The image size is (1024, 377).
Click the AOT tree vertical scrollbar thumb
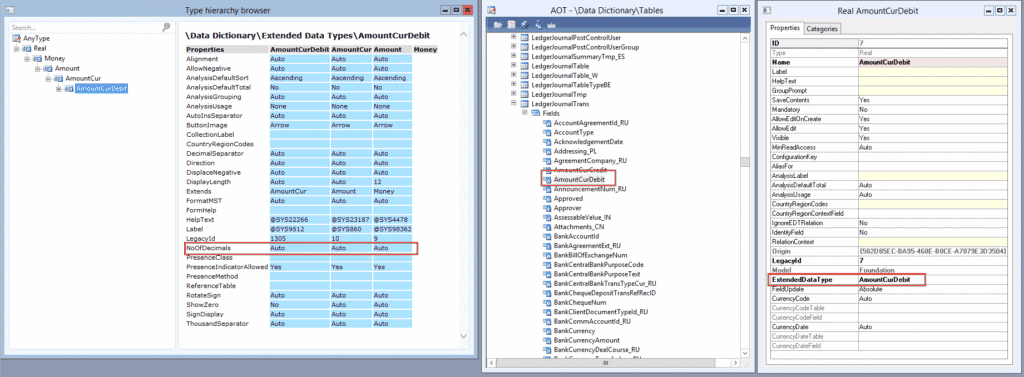[x=744, y=163]
